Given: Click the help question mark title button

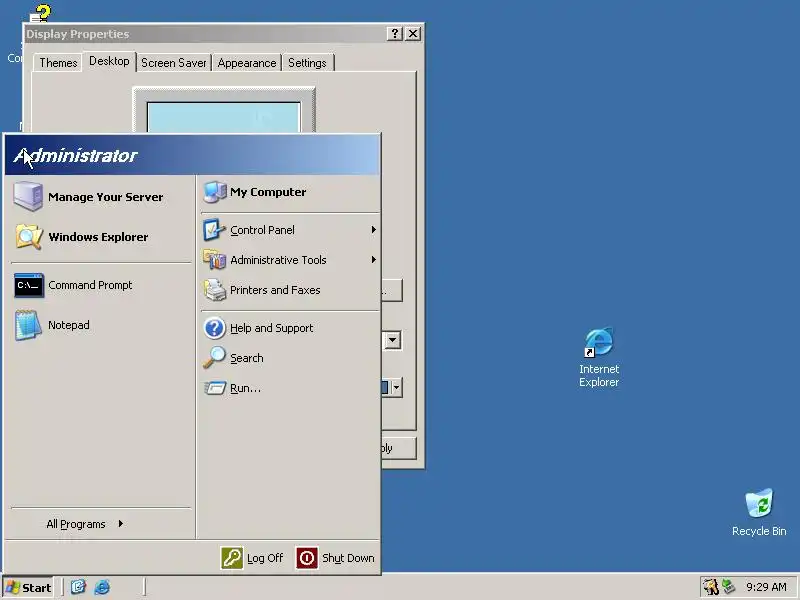Looking at the screenshot, I should tap(394, 34).
